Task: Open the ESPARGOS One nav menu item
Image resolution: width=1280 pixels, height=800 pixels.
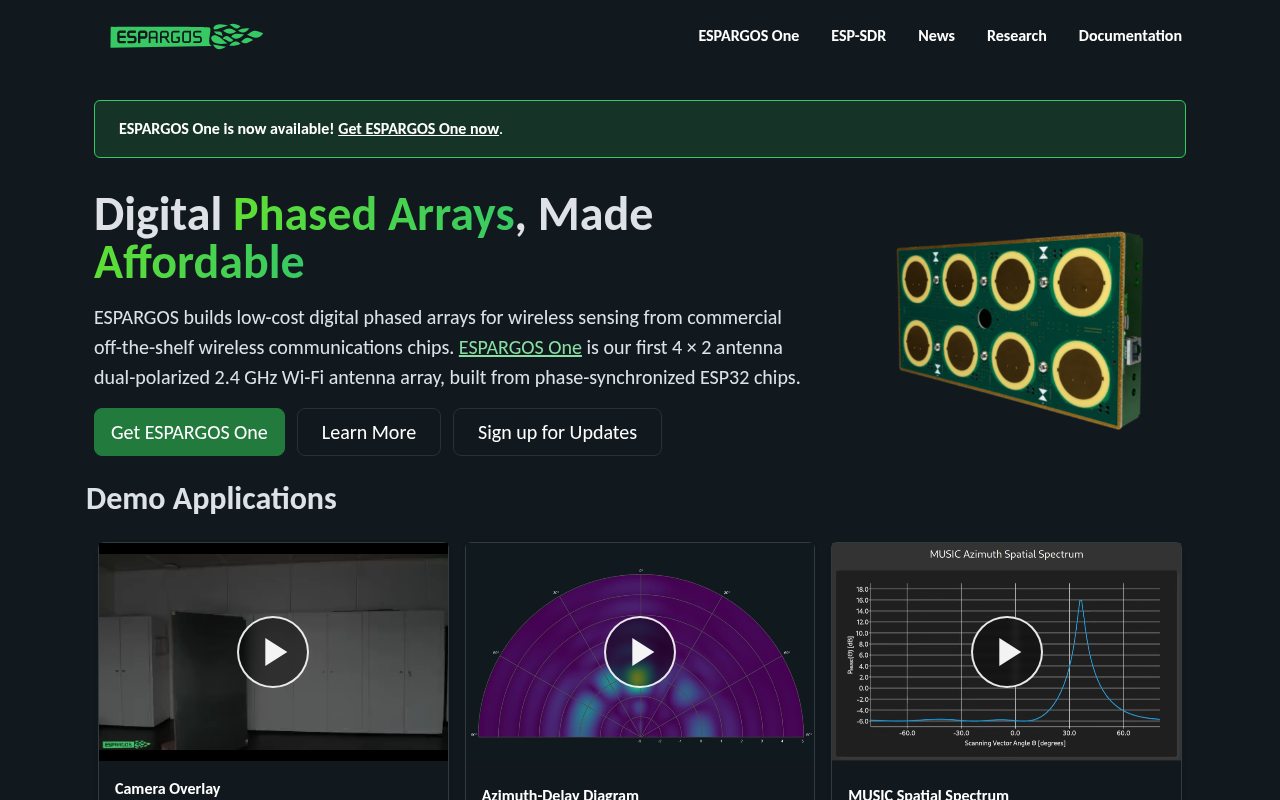Action: [x=749, y=36]
